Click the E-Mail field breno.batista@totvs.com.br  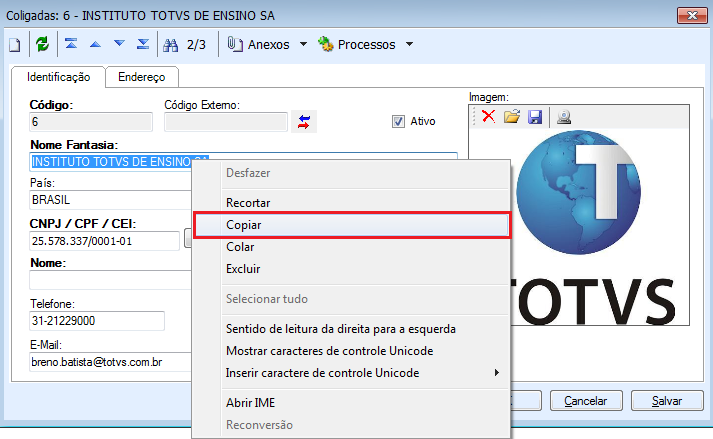110,362
